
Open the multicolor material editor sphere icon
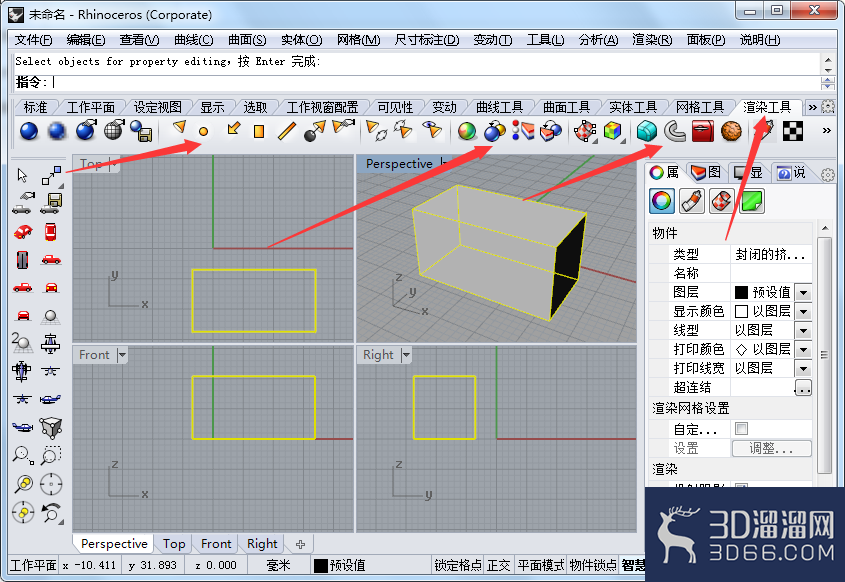pos(467,131)
